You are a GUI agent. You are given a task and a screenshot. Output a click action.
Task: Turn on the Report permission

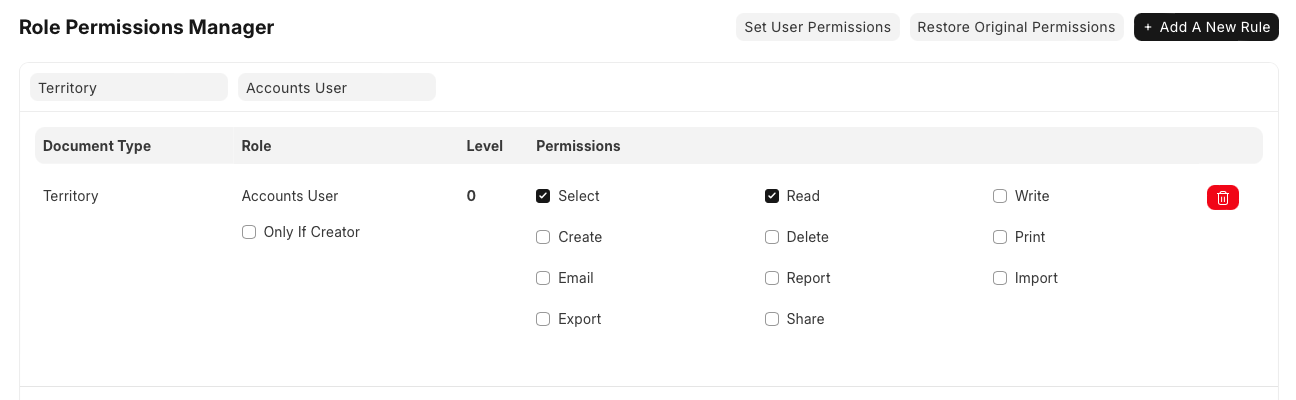pyautogui.click(x=772, y=278)
